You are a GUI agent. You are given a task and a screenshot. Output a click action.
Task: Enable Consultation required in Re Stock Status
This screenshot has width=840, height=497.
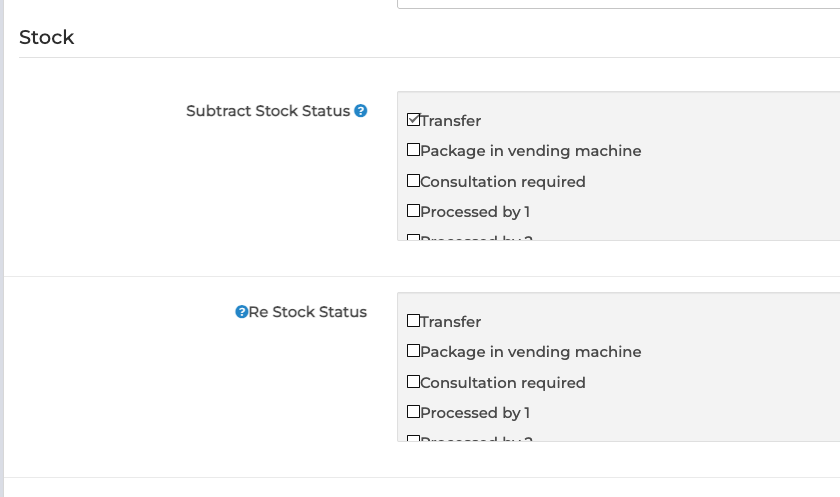413,382
